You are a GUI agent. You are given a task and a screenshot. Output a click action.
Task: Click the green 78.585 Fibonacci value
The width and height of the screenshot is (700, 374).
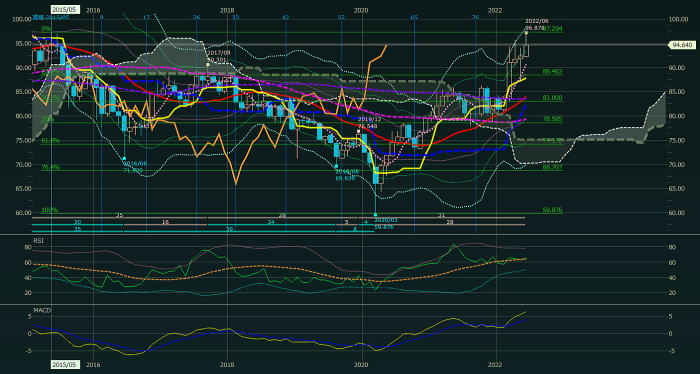(552, 119)
